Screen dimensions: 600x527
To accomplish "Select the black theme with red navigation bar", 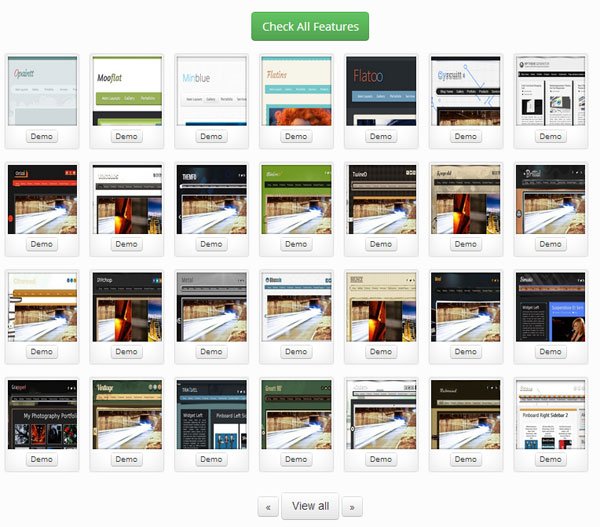I will (42, 199).
